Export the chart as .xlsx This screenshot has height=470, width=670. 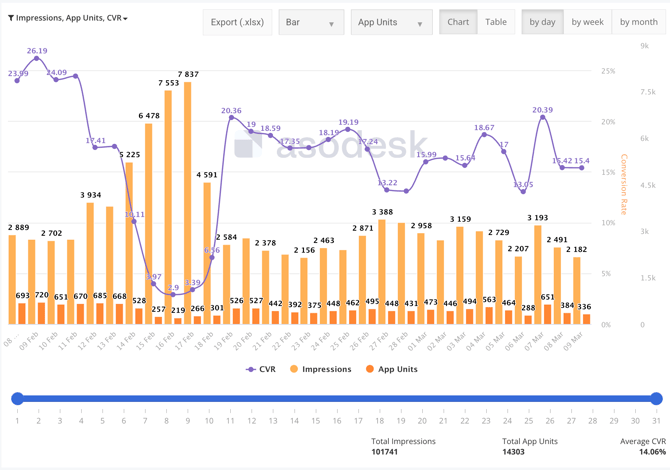pos(237,22)
